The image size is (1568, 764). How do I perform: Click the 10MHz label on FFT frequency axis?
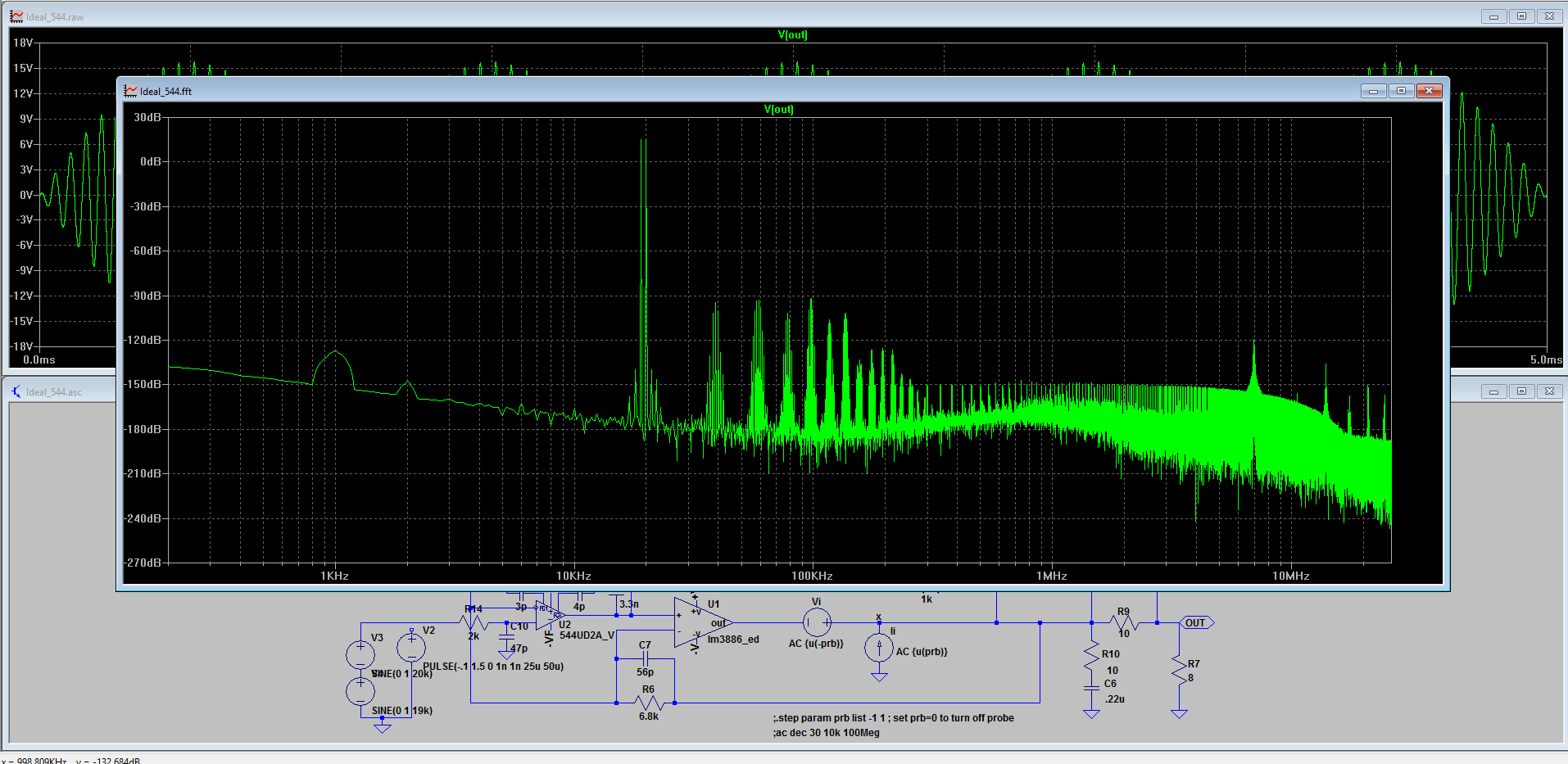1290,576
